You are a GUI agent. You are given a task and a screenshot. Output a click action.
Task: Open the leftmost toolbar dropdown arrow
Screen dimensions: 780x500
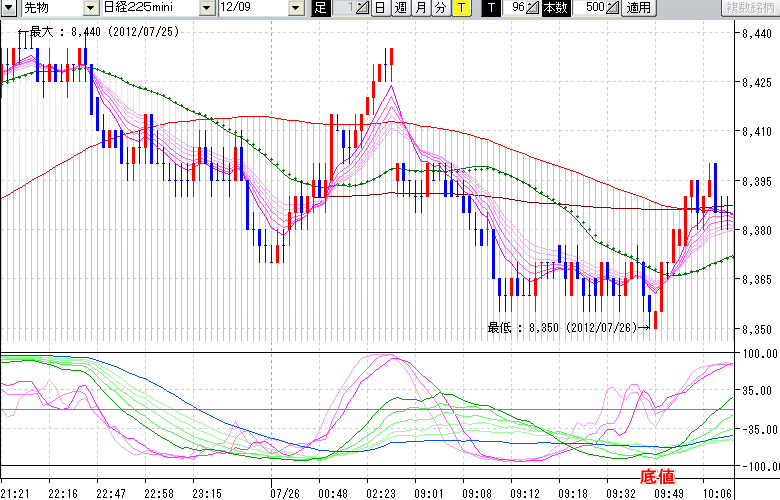(10, 7)
